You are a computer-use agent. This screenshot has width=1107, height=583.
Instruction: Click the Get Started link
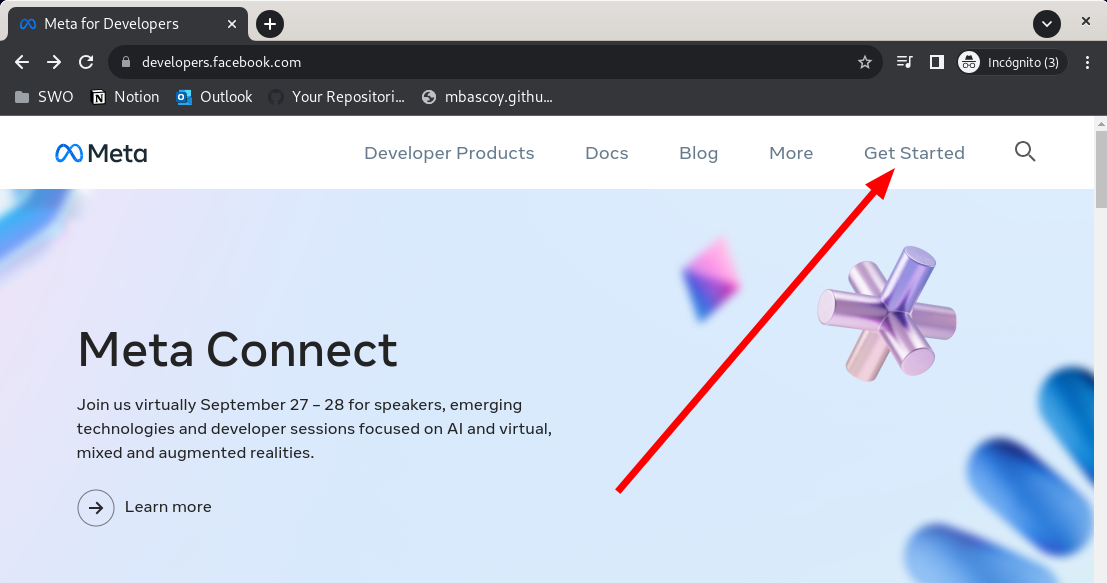(914, 153)
